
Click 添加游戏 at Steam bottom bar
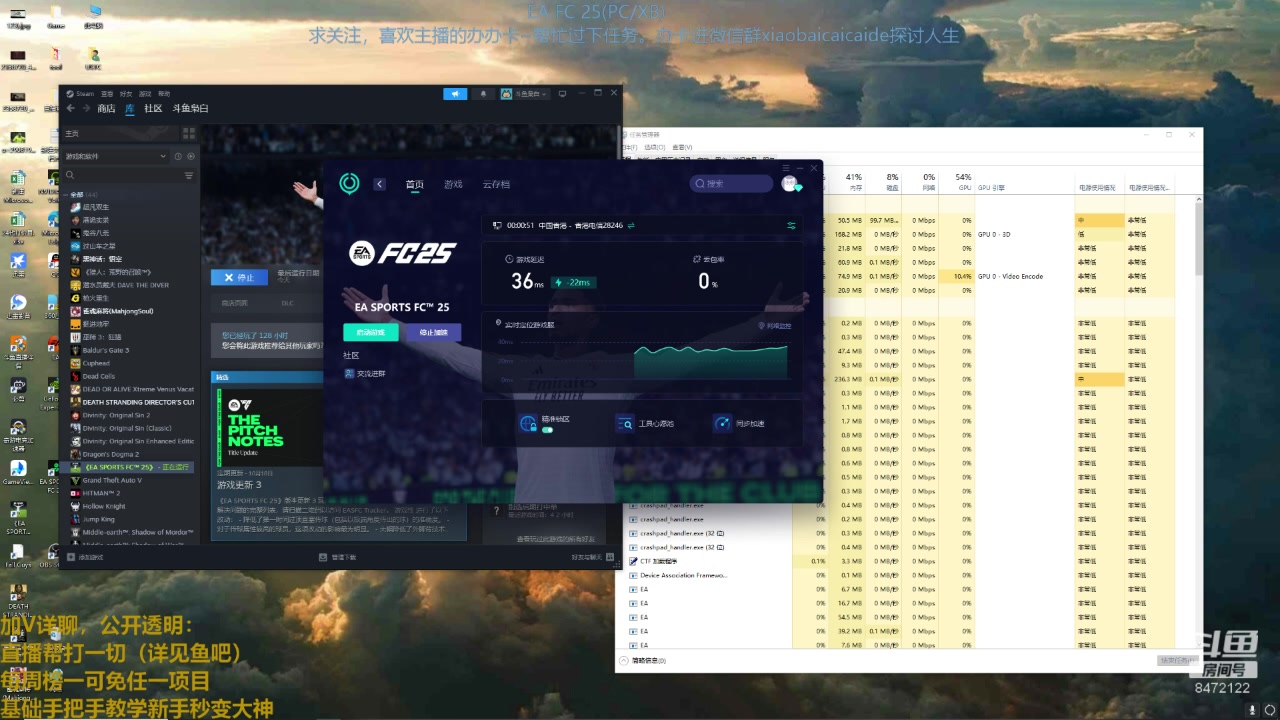pyautogui.click(x=85, y=557)
